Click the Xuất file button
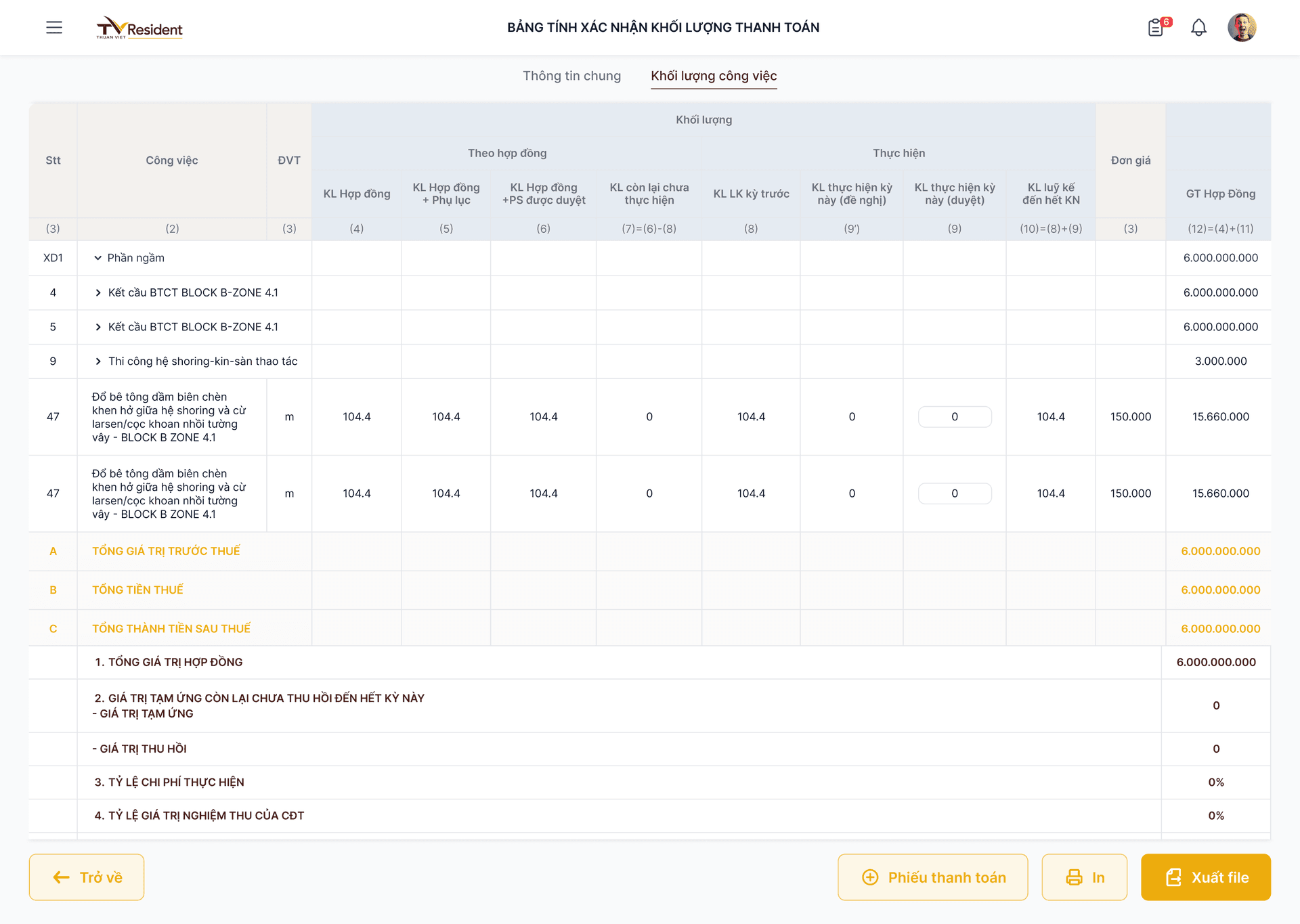The image size is (1300, 924). coord(1205,877)
